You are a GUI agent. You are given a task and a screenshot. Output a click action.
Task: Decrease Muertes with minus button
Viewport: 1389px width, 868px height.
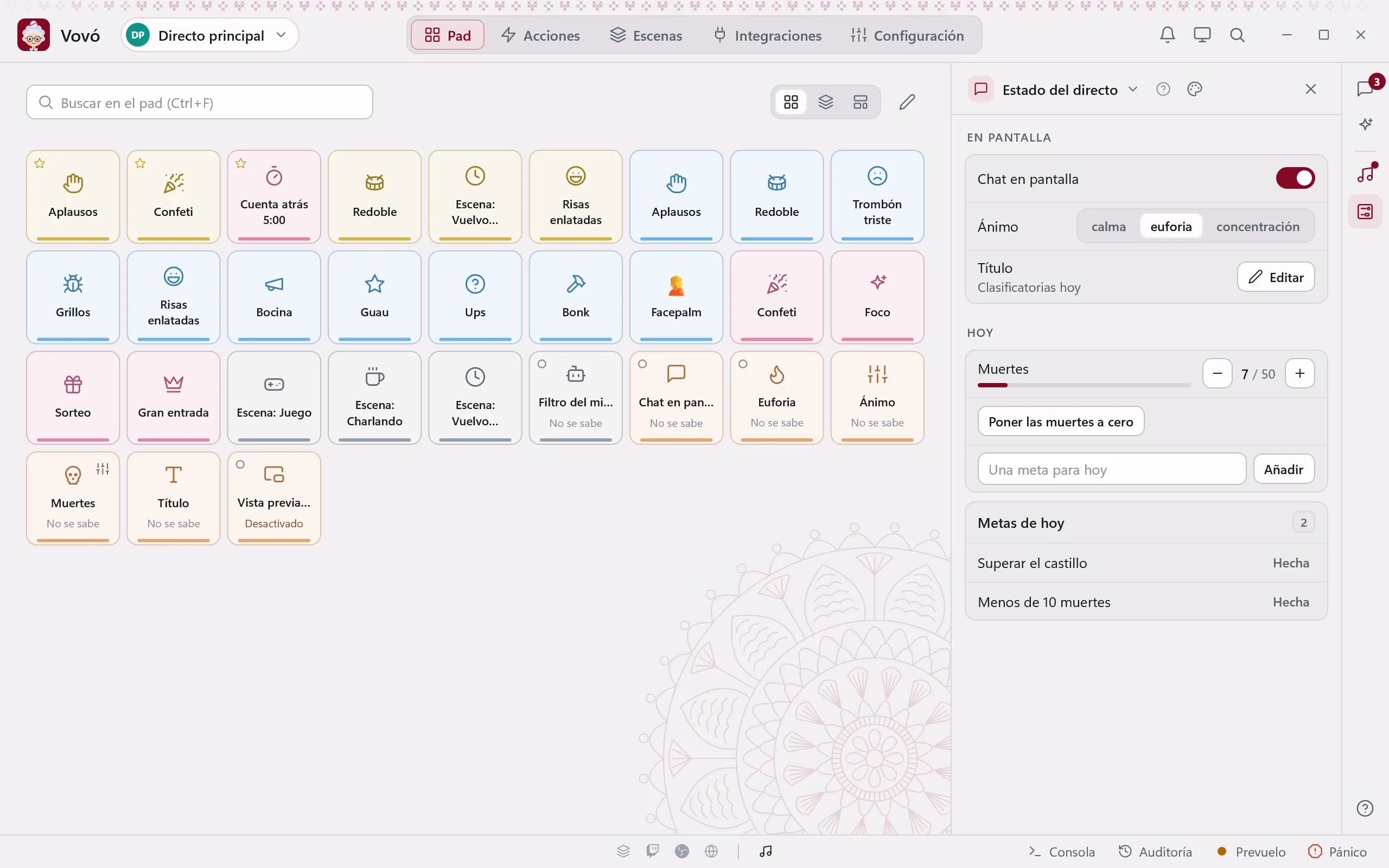1217,373
